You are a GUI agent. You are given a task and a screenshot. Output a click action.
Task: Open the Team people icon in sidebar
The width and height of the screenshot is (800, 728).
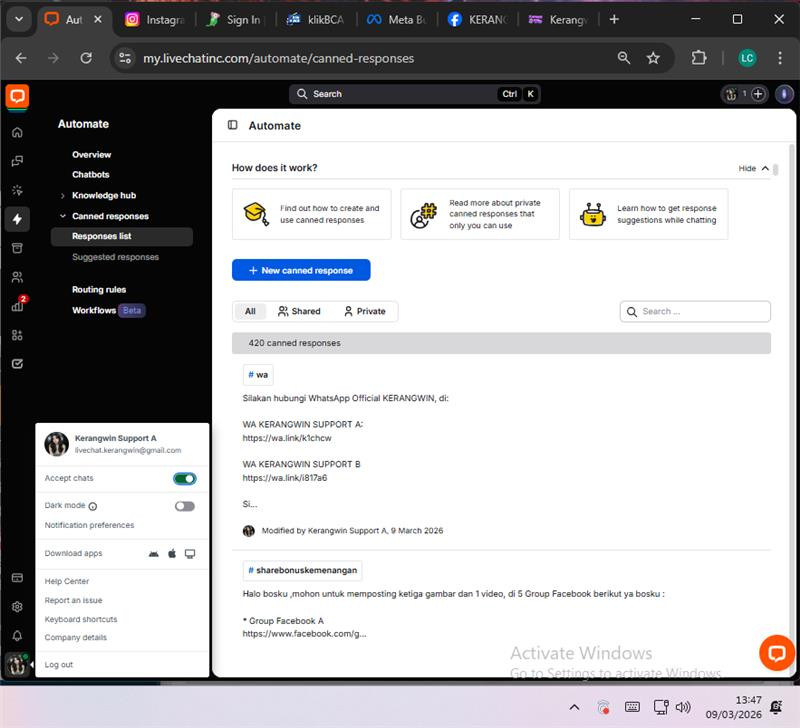[x=17, y=277]
